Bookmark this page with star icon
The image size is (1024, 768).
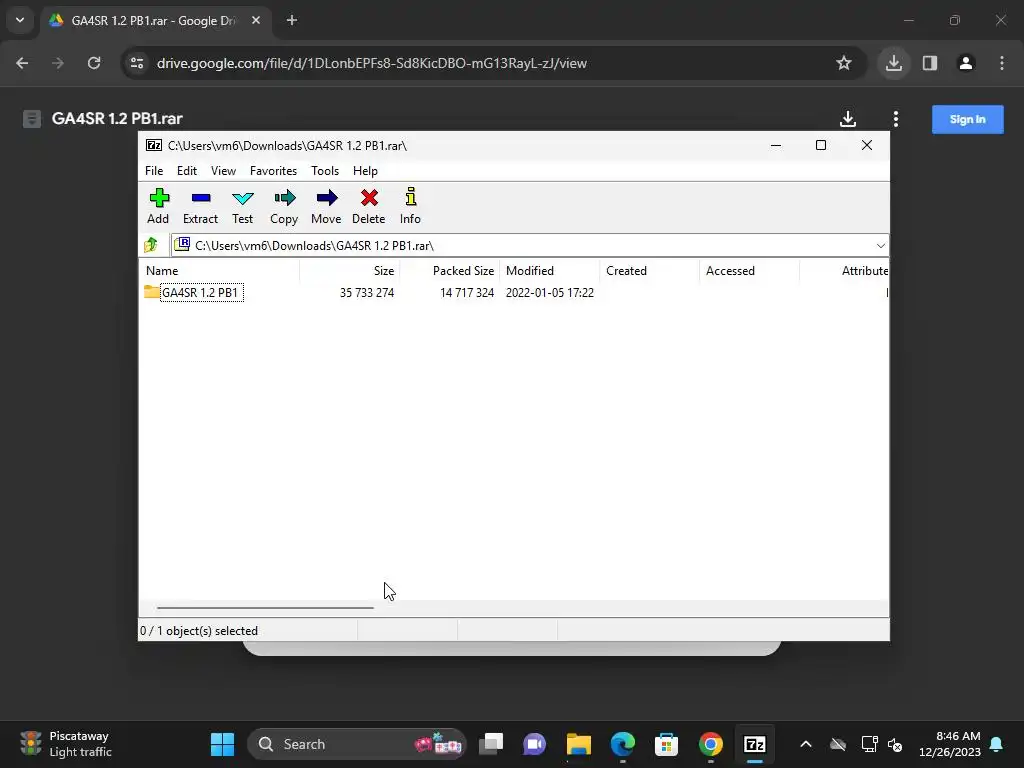click(844, 63)
